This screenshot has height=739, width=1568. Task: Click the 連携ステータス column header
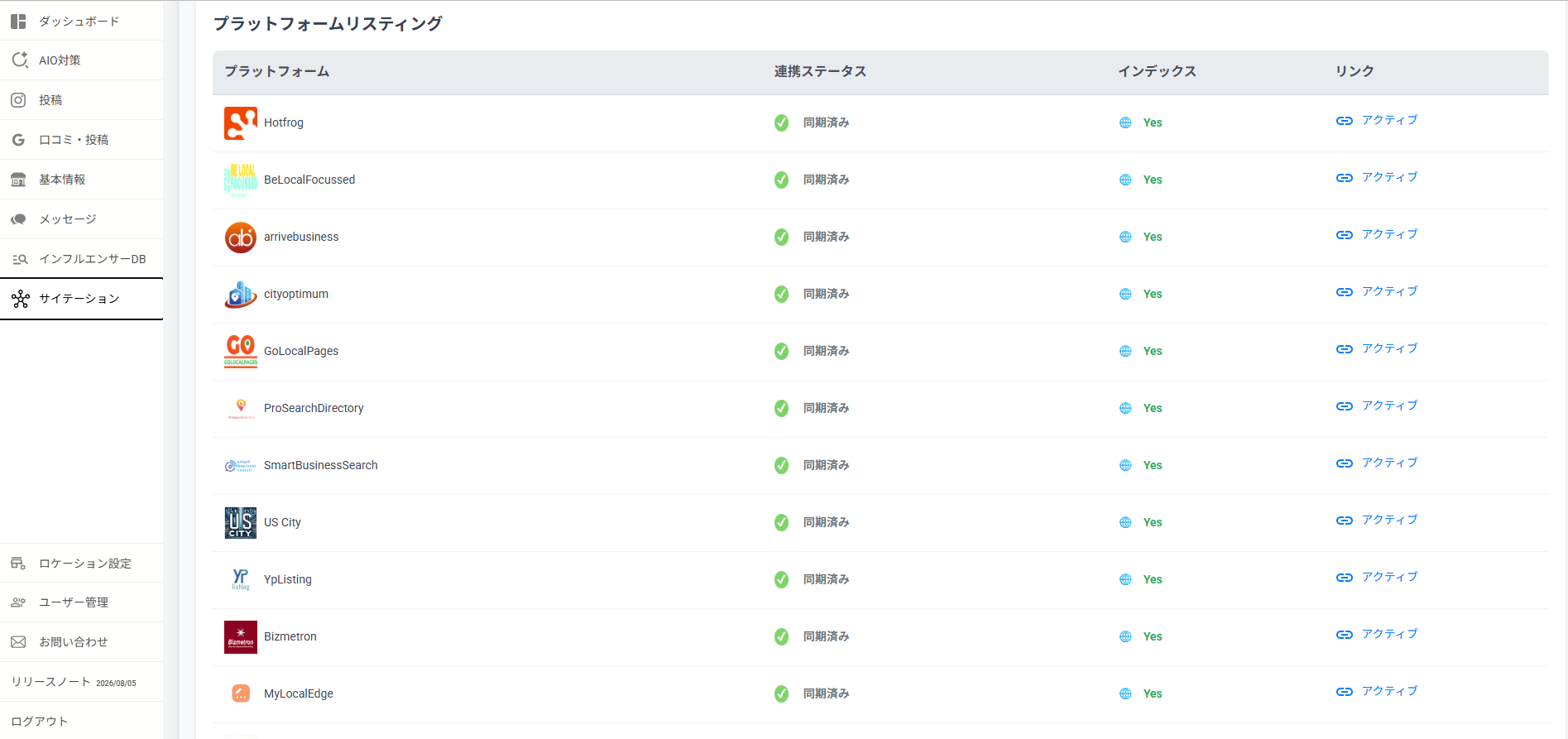click(x=820, y=72)
